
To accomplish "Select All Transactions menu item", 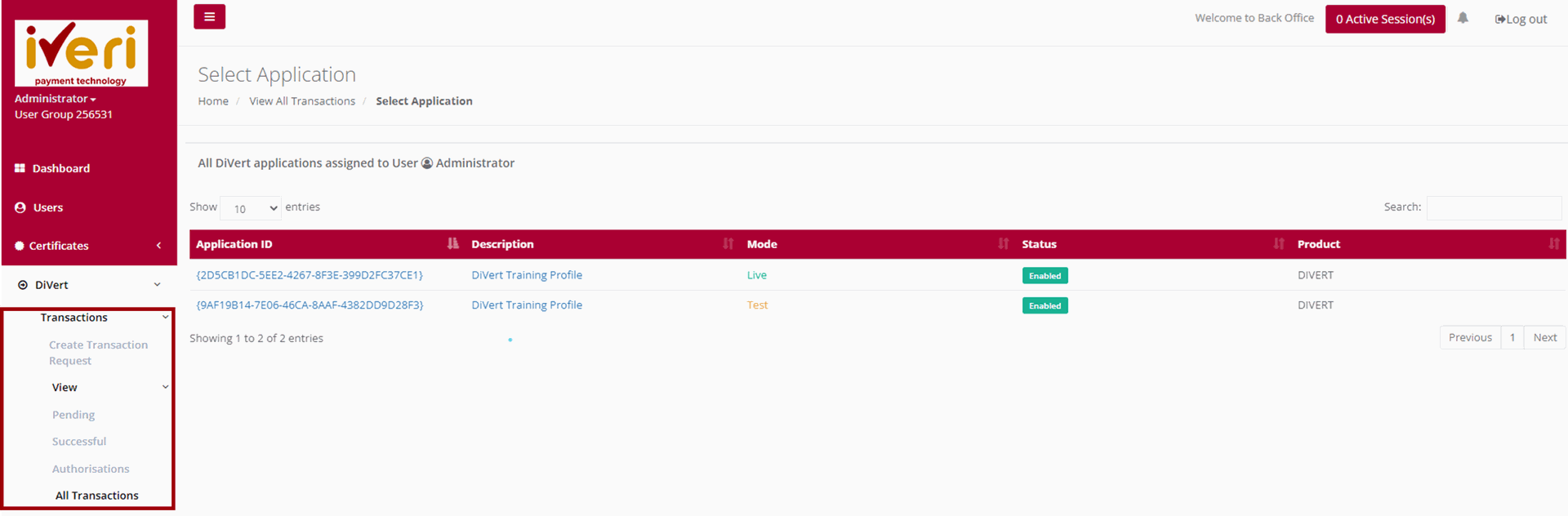I will (x=97, y=496).
